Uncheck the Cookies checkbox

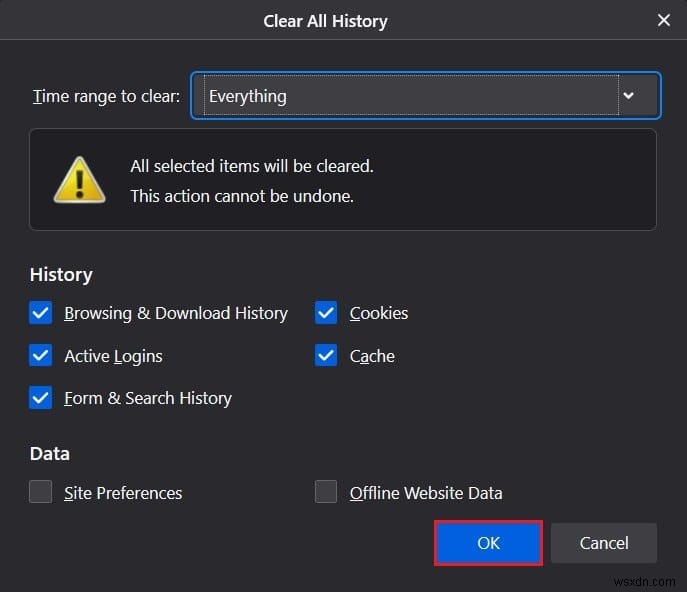point(326,313)
